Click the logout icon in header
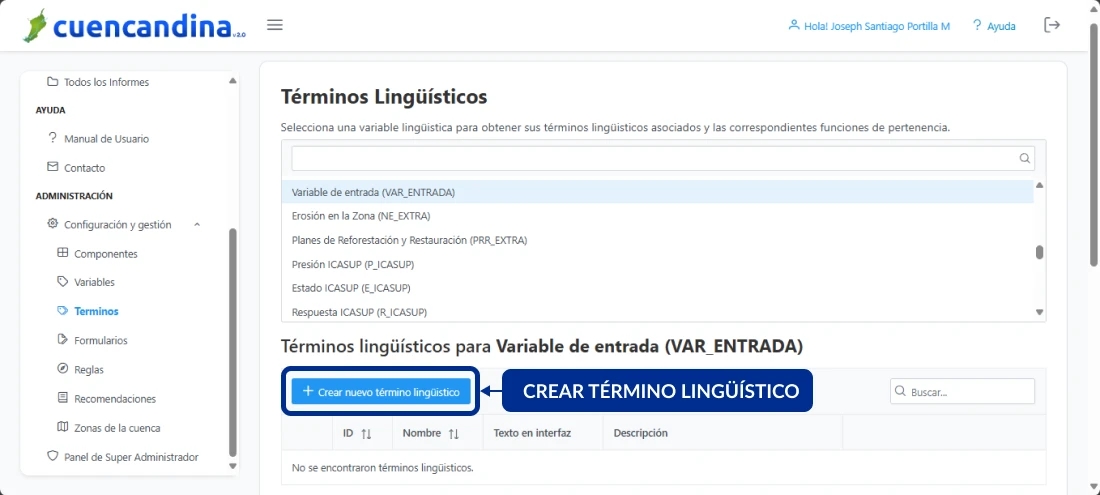Viewport: 1100px width, 495px height. coord(1052,25)
